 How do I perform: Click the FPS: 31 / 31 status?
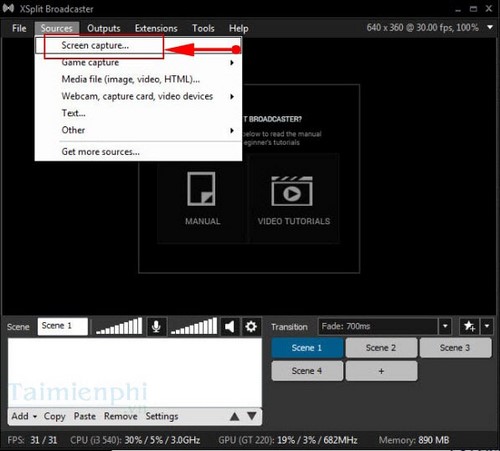click(32, 440)
